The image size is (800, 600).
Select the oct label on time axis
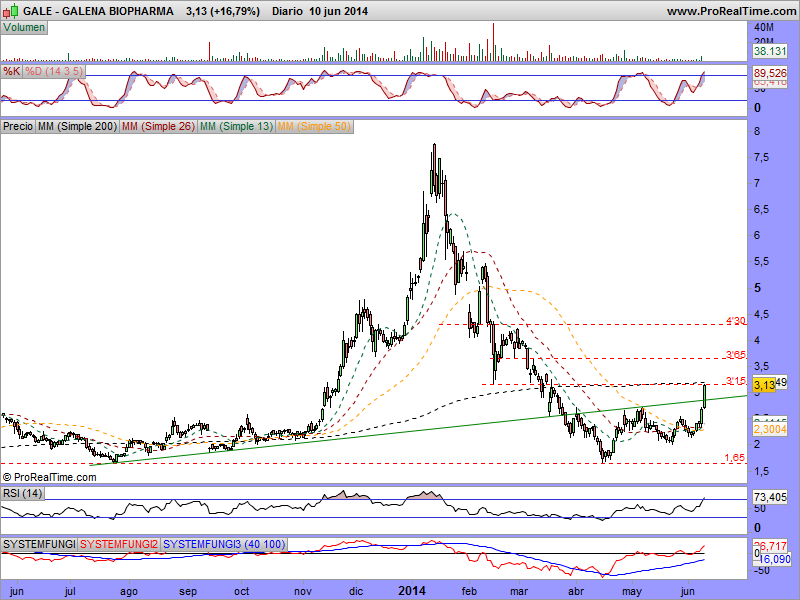coord(241,591)
